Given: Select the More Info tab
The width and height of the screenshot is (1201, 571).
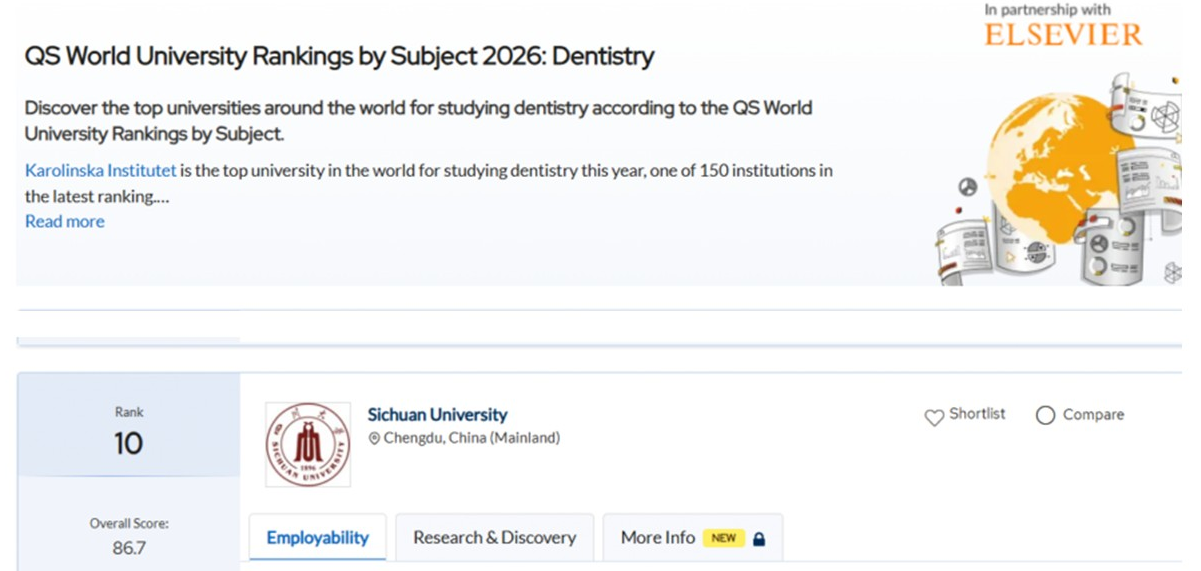Looking at the screenshot, I should [658, 538].
